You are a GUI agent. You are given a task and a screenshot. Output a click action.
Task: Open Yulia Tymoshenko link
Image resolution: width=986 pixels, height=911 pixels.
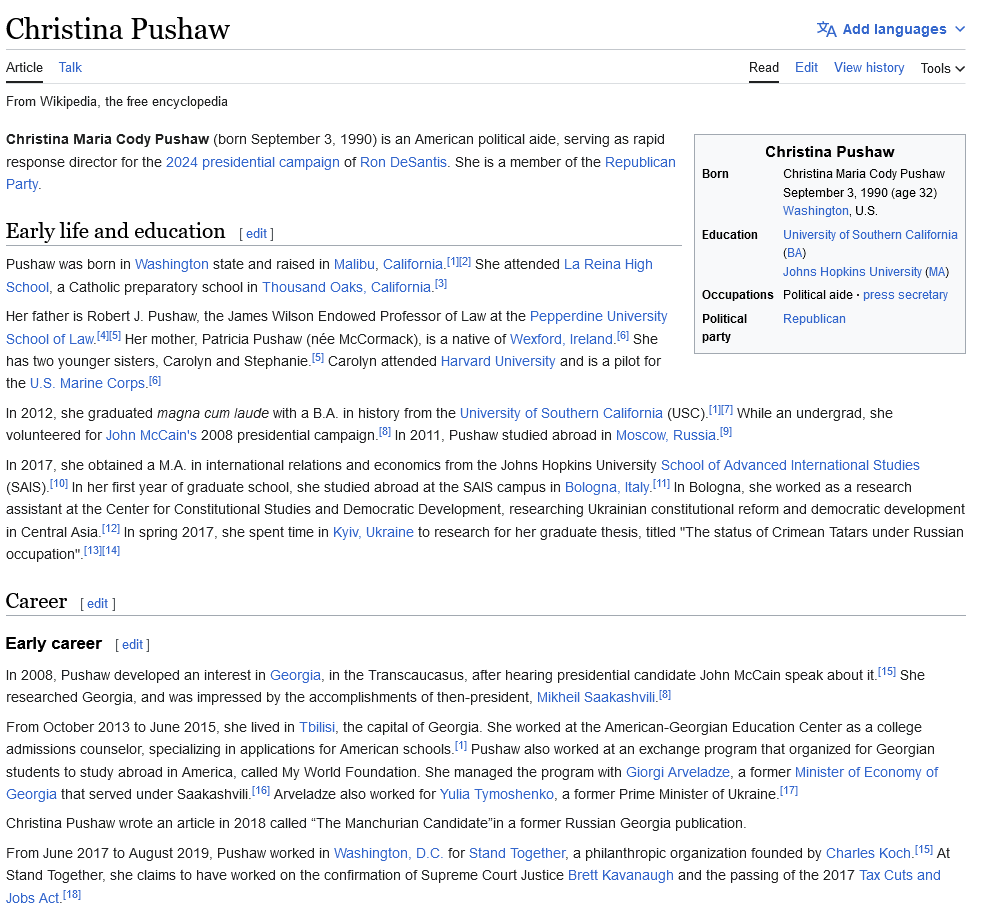click(x=497, y=794)
